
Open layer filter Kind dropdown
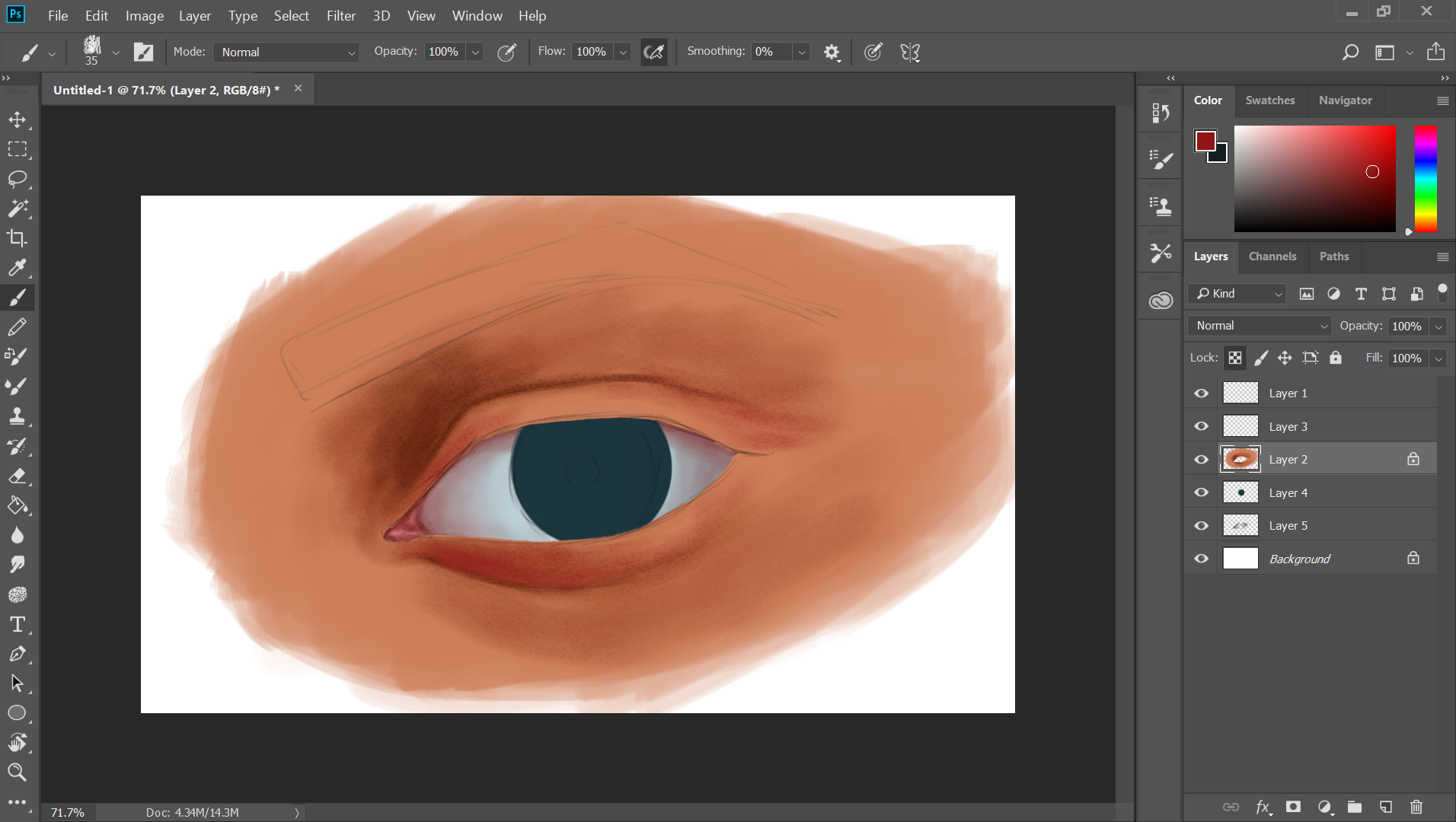[1238, 294]
